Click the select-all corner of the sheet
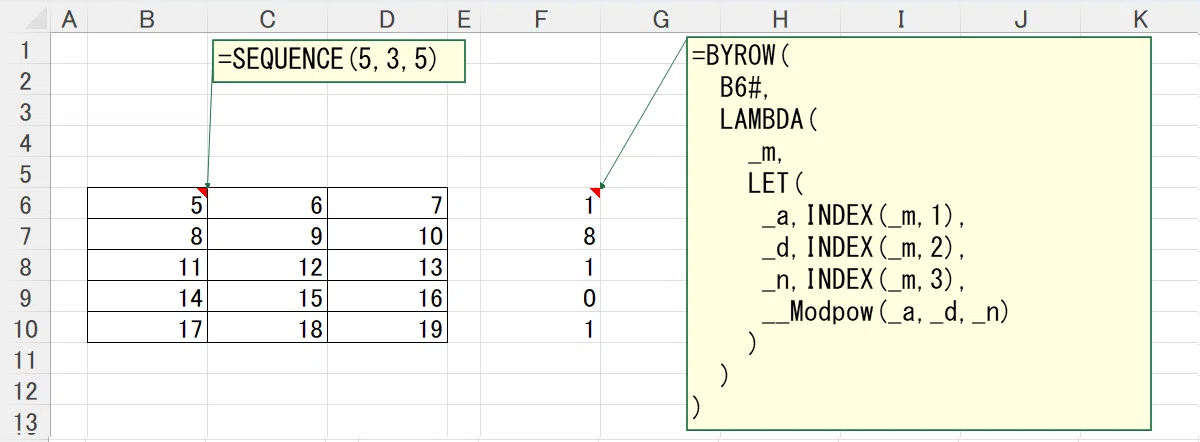 pyautogui.click(x=25, y=18)
